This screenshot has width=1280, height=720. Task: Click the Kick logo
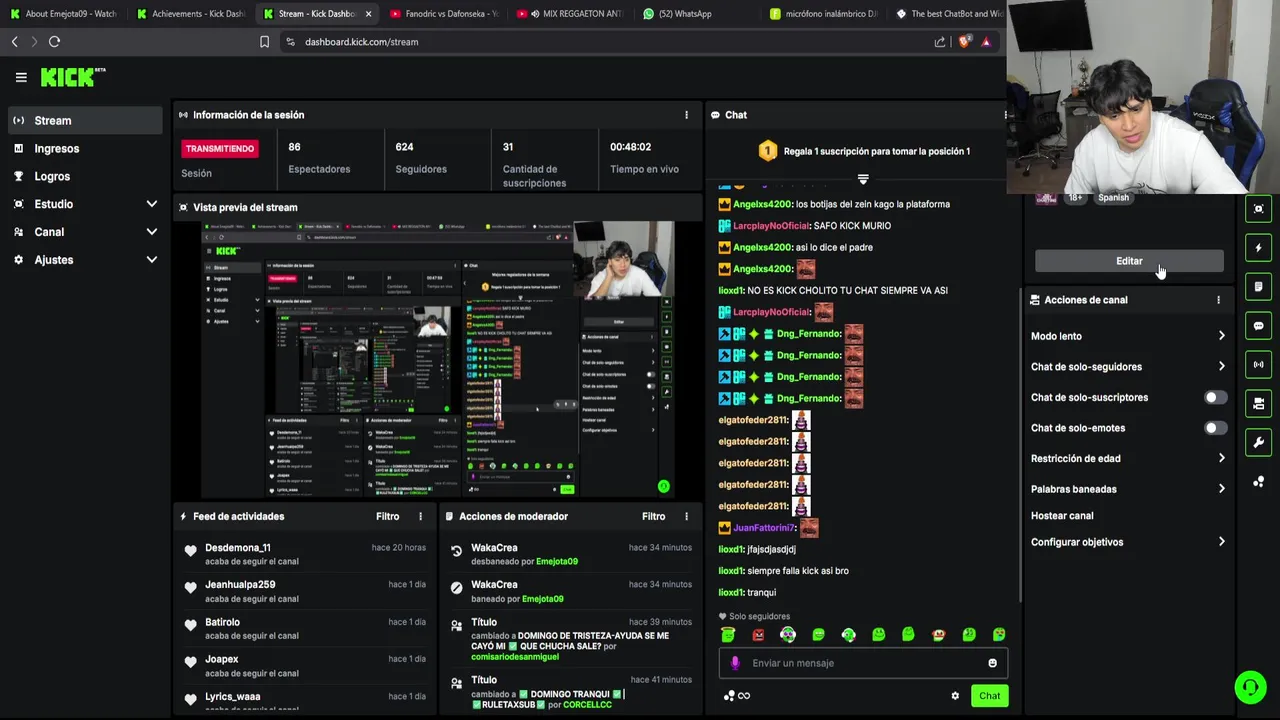(72, 77)
